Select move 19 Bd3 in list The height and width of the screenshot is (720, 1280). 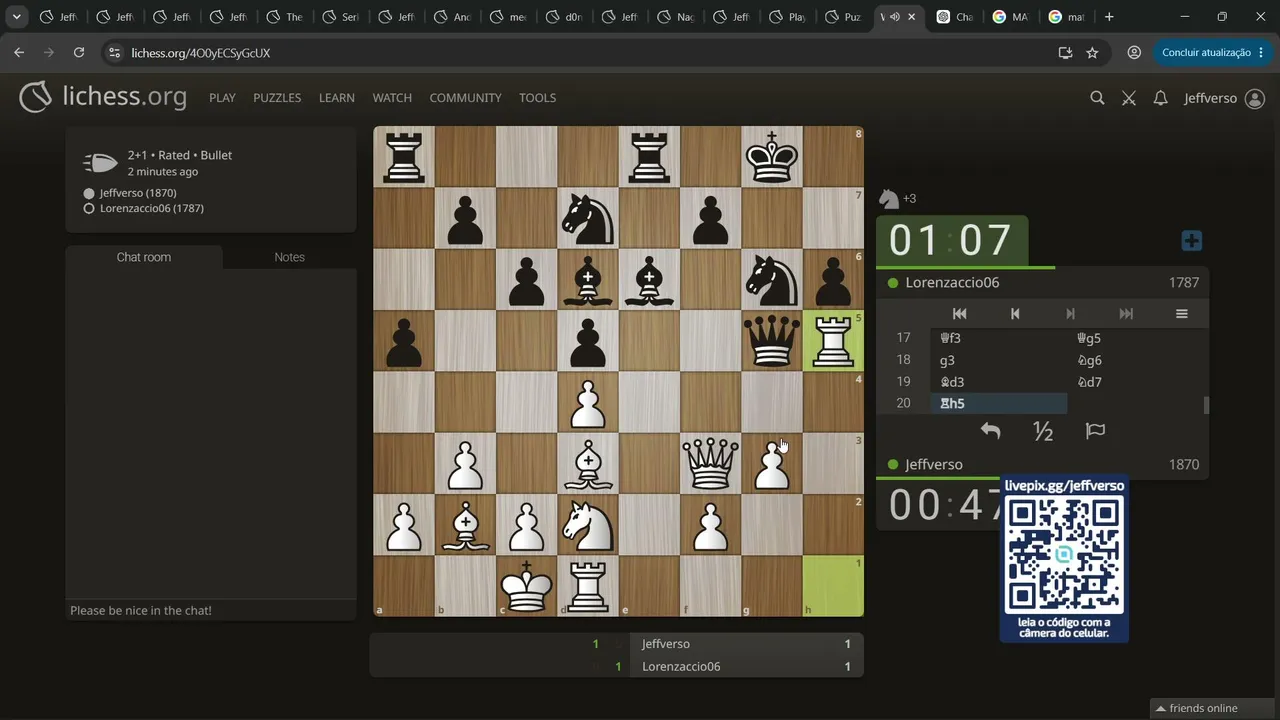click(998, 382)
